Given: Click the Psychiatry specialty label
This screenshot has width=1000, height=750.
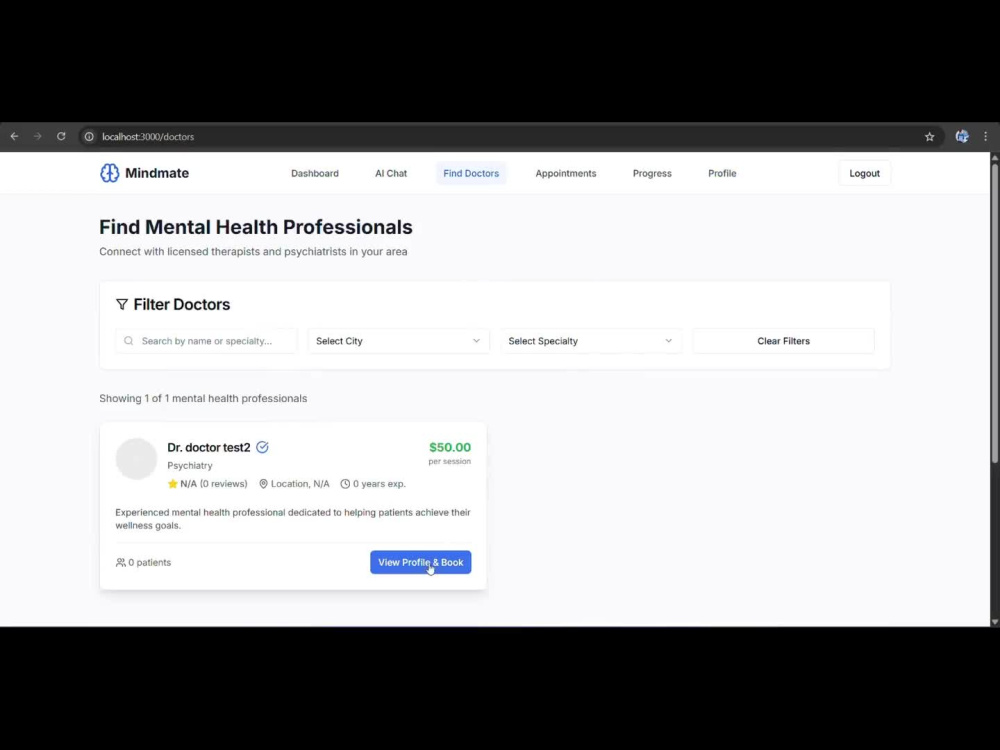Looking at the screenshot, I should tap(189, 466).
